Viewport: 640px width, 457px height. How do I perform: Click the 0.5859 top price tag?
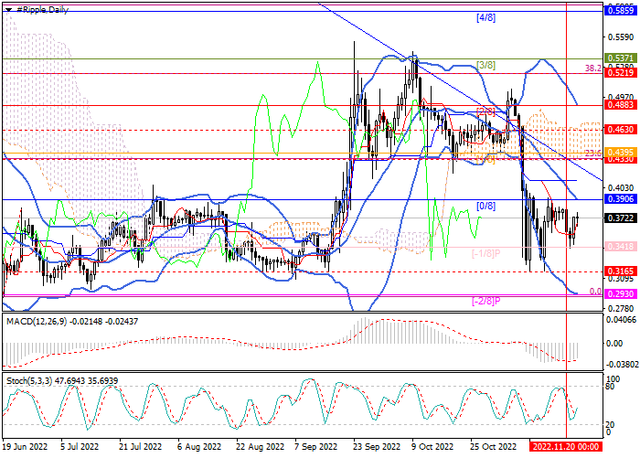[621, 6]
